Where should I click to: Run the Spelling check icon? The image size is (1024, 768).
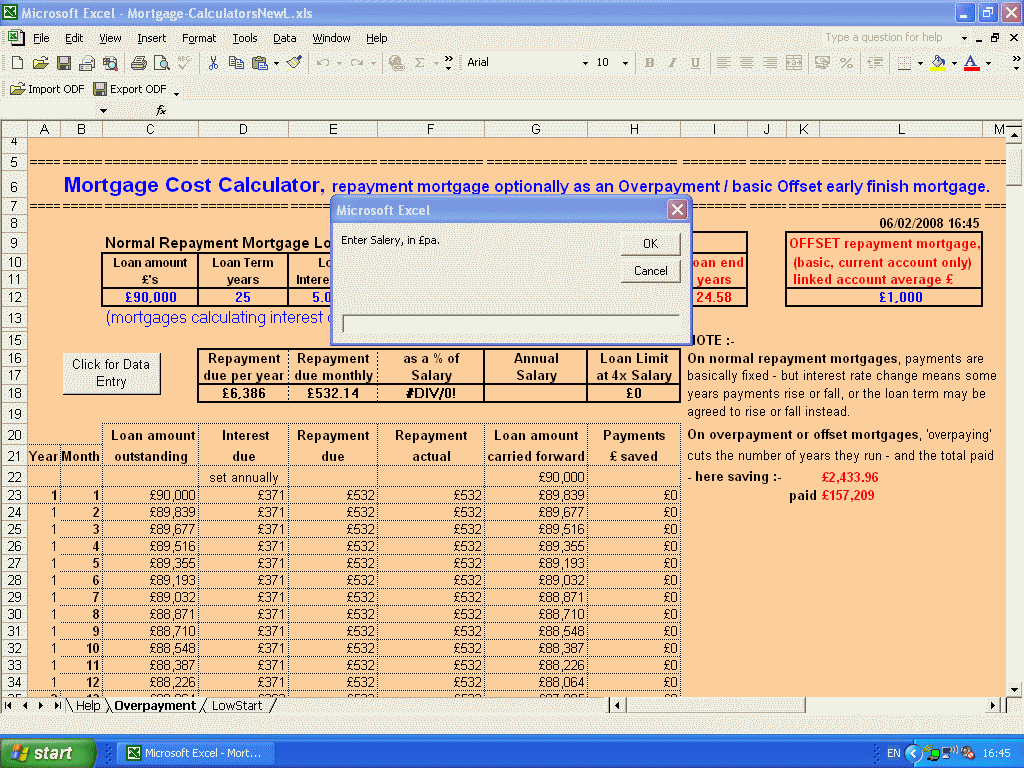(185, 63)
